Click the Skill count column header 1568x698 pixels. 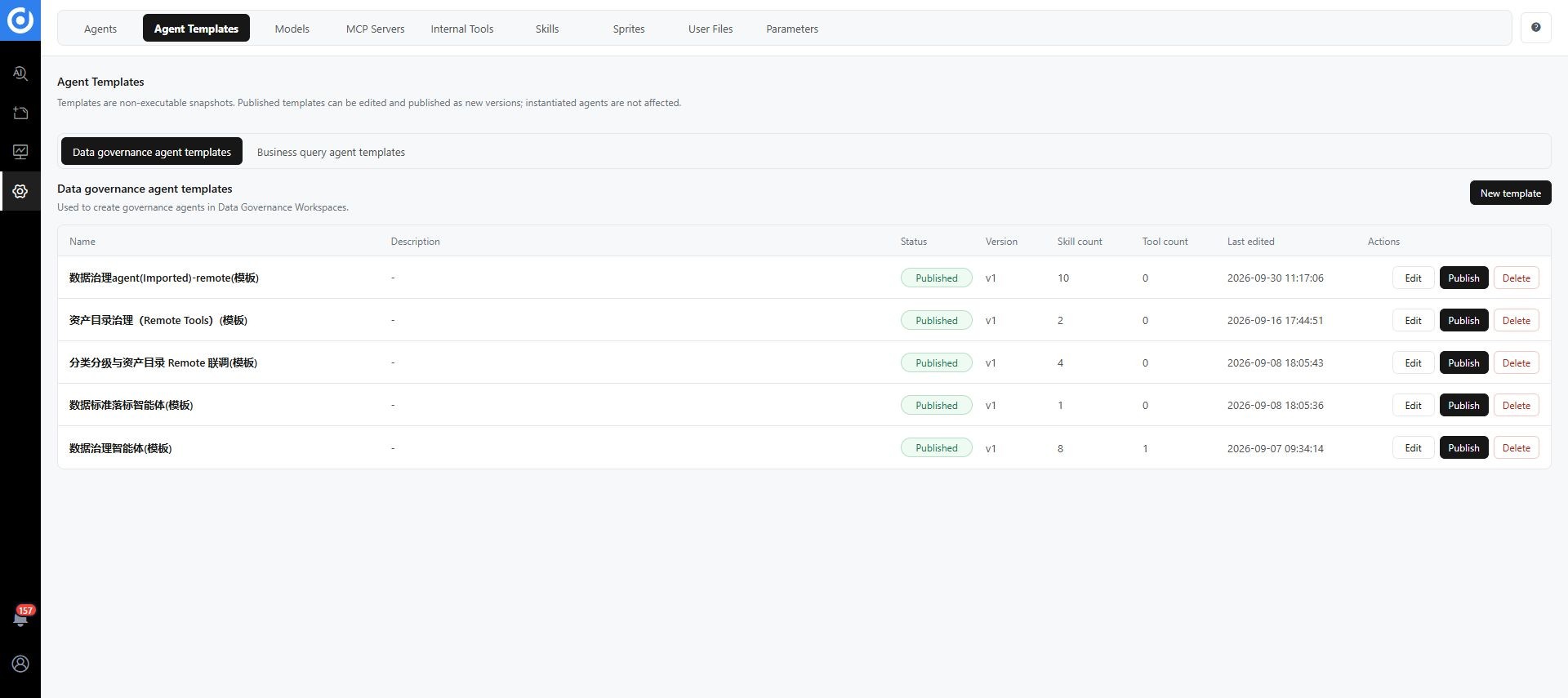click(x=1079, y=242)
